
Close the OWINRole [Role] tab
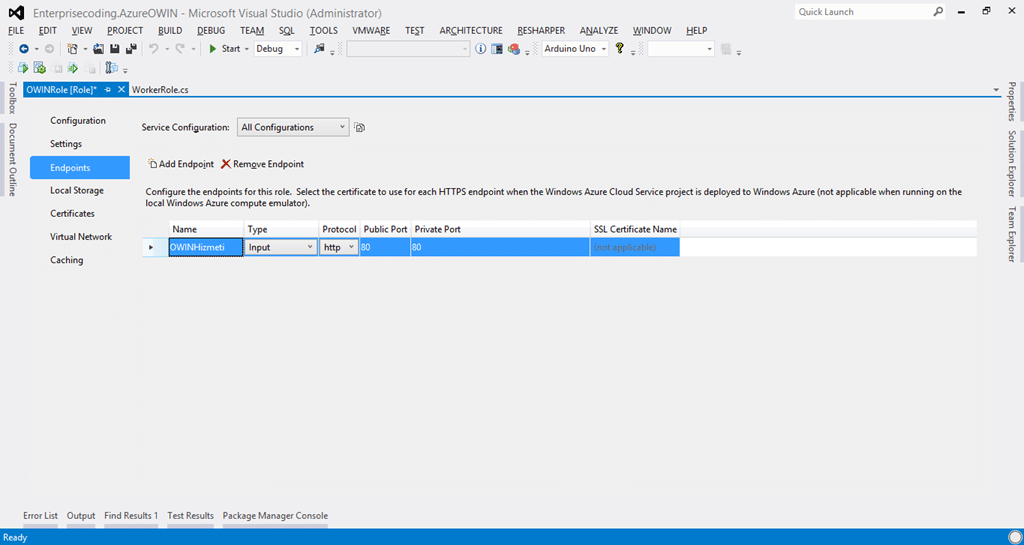121,89
